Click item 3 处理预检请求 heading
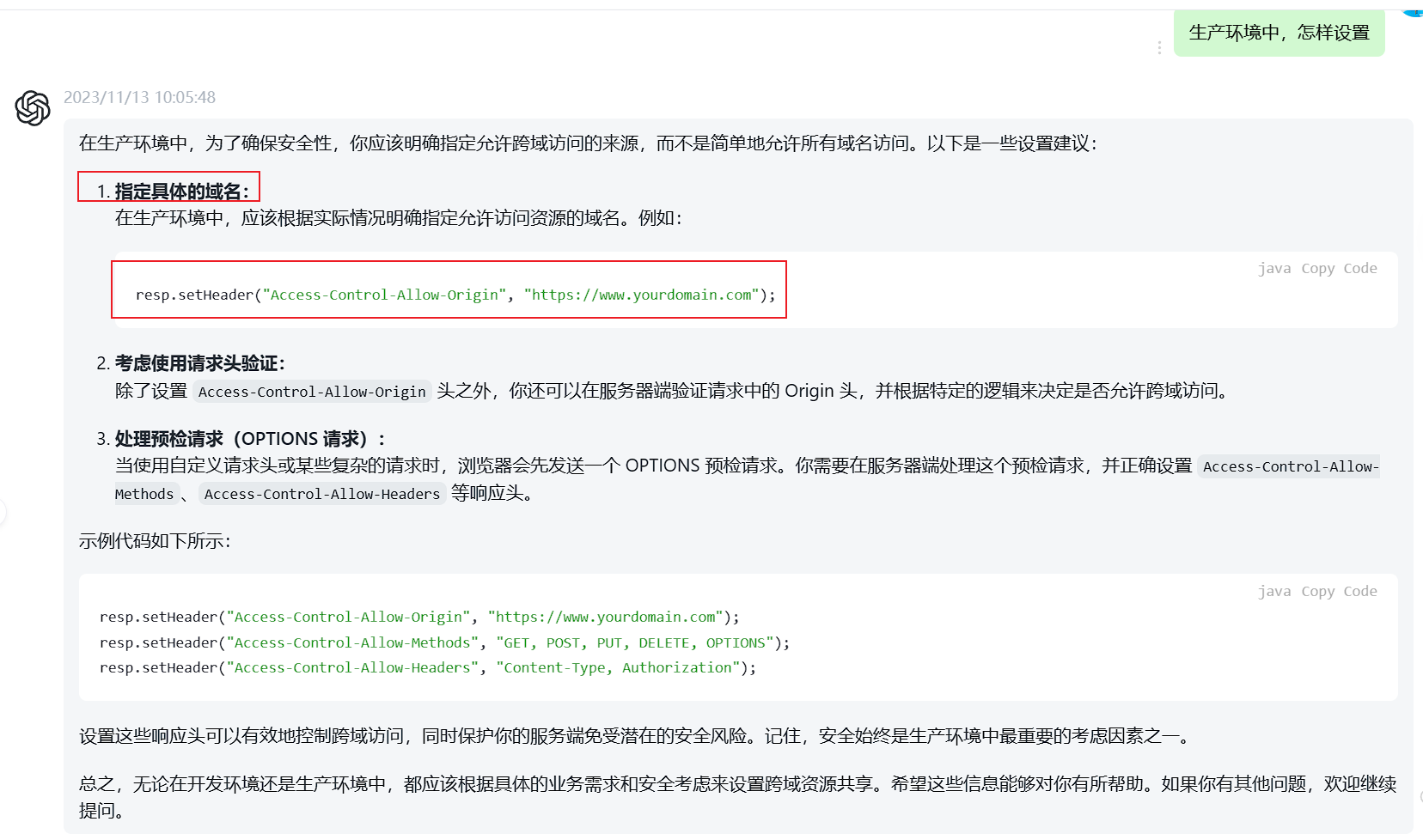1423x840 pixels. click(248, 438)
